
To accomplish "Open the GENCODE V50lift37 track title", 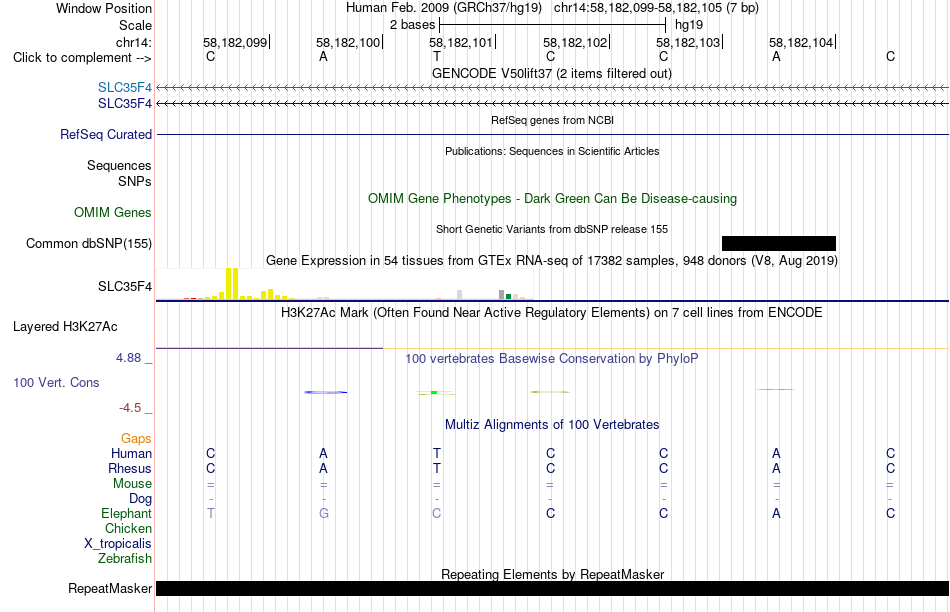I will pyautogui.click(x=552, y=73).
